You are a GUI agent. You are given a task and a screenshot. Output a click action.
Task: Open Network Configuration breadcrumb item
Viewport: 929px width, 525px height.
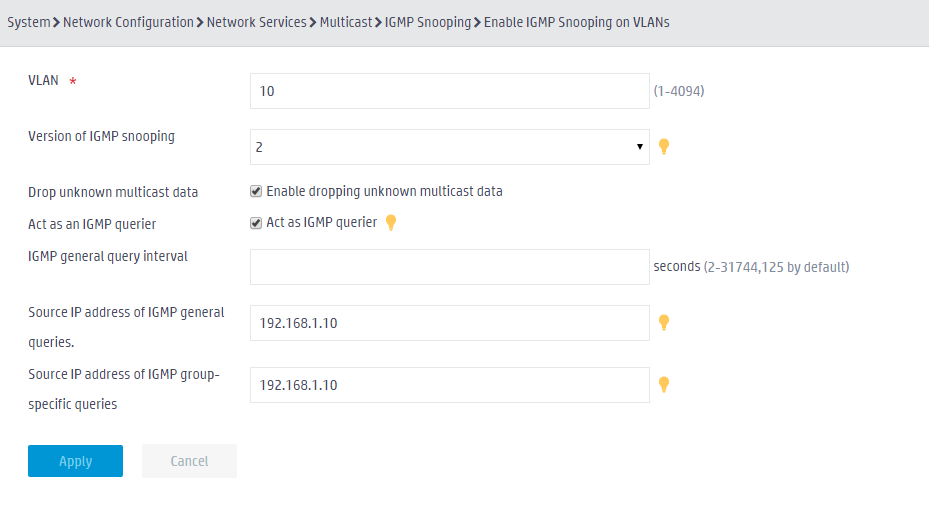pyautogui.click(x=129, y=23)
